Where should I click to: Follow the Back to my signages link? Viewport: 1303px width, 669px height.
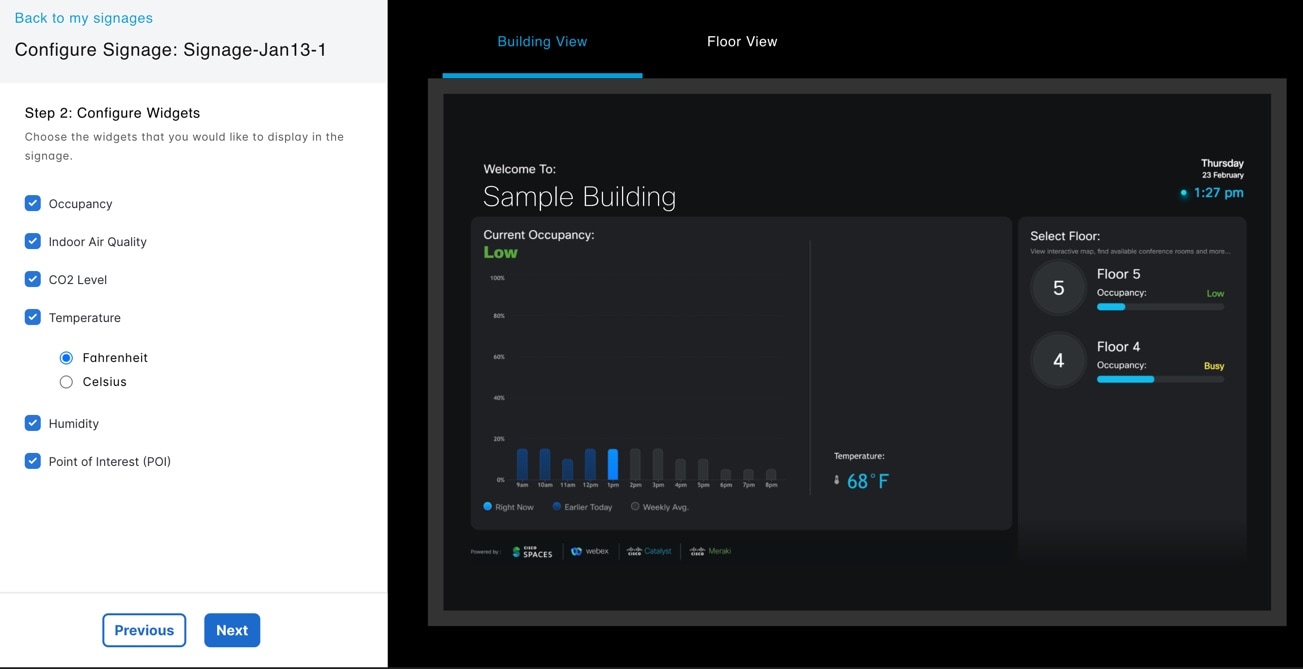84,18
